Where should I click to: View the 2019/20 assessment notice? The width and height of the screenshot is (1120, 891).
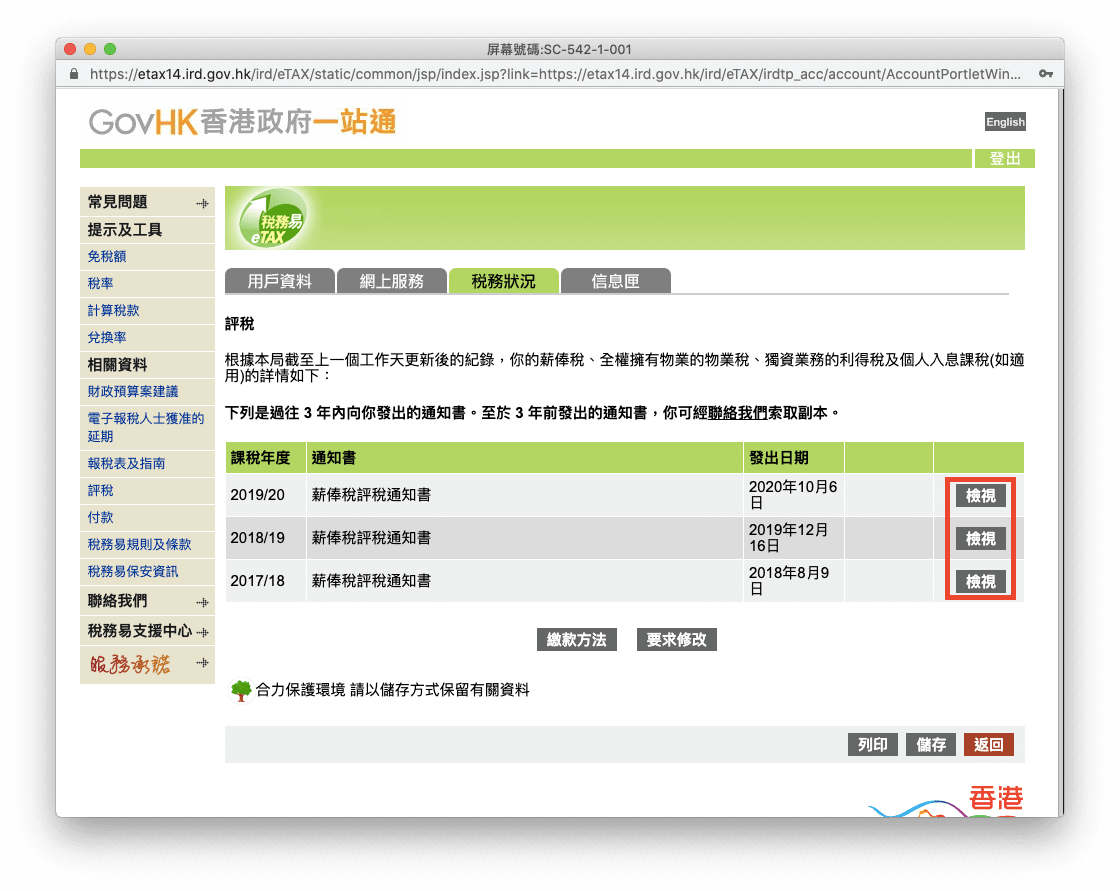click(980, 495)
